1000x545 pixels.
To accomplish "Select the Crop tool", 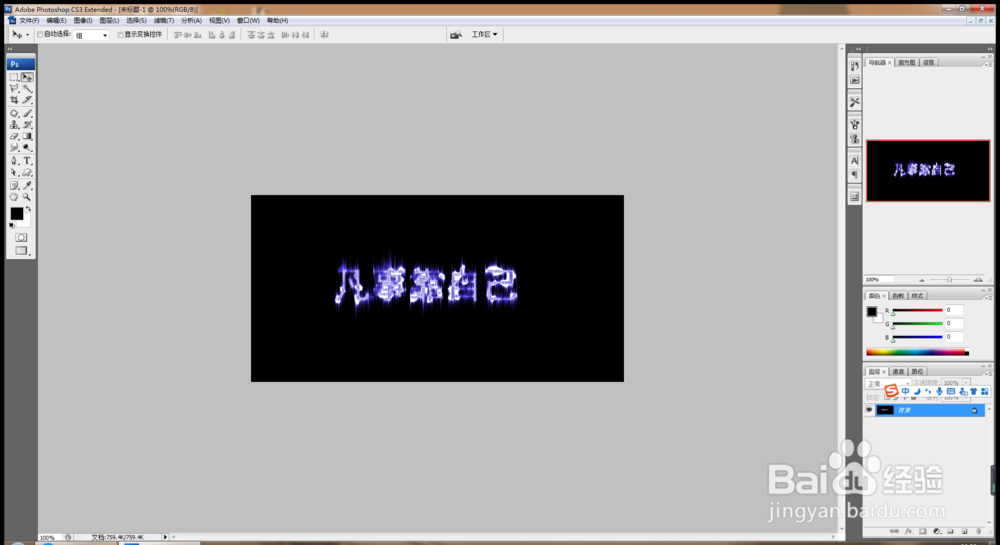I will (14, 100).
